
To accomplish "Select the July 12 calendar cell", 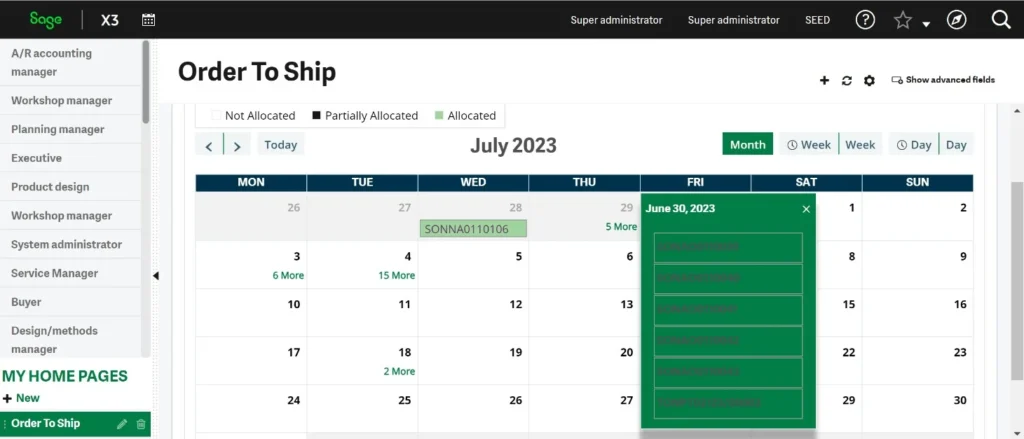I will click(x=473, y=312).
